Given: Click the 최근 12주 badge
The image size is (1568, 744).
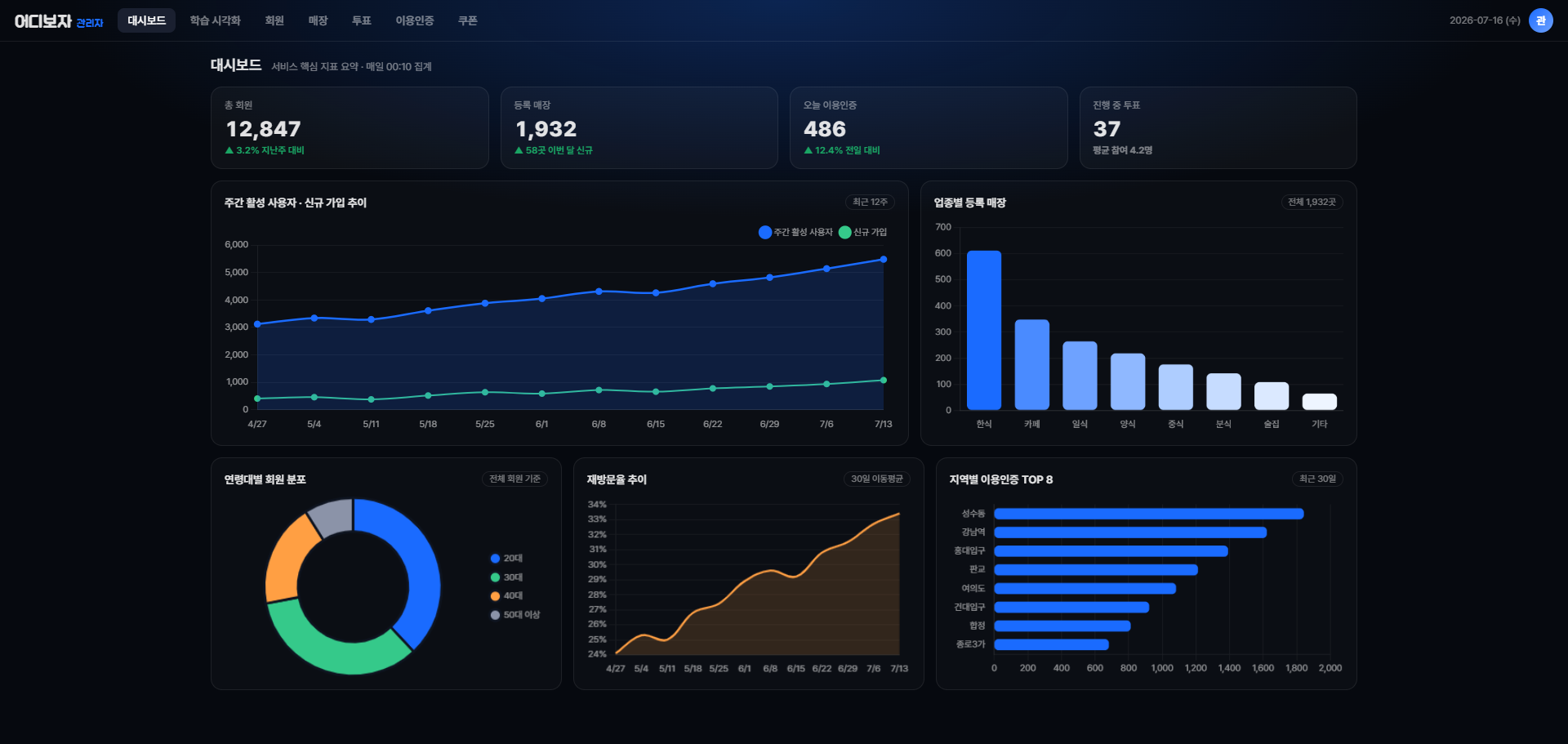Looking at the screenshot, I should tap(870, 202).
